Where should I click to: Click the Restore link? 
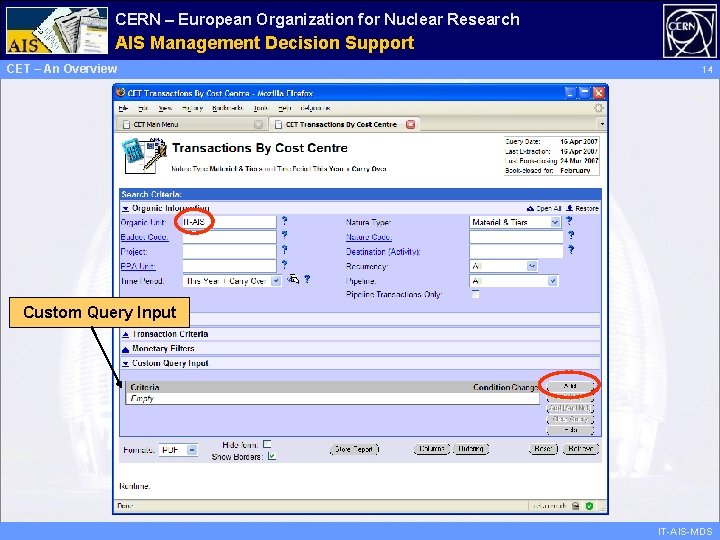pyautogui.click(x=583, y=208)
